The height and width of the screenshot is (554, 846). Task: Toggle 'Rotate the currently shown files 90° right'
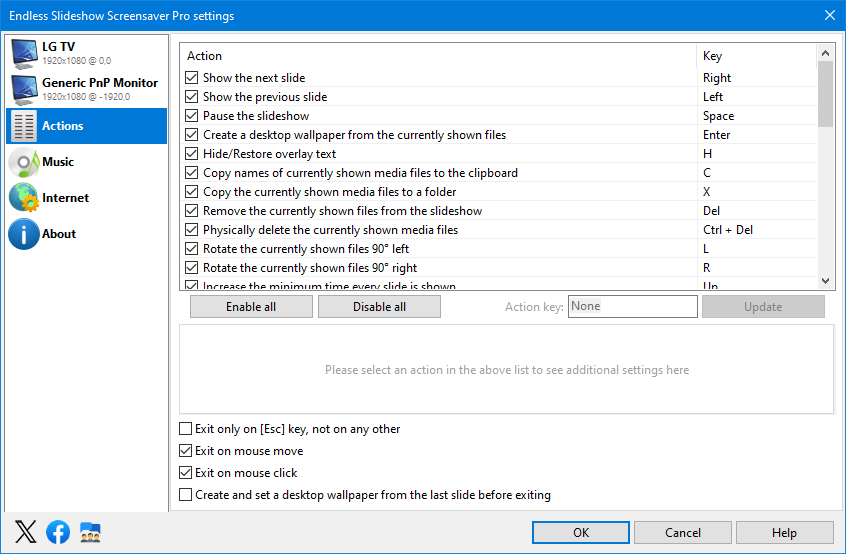[192, 268]
